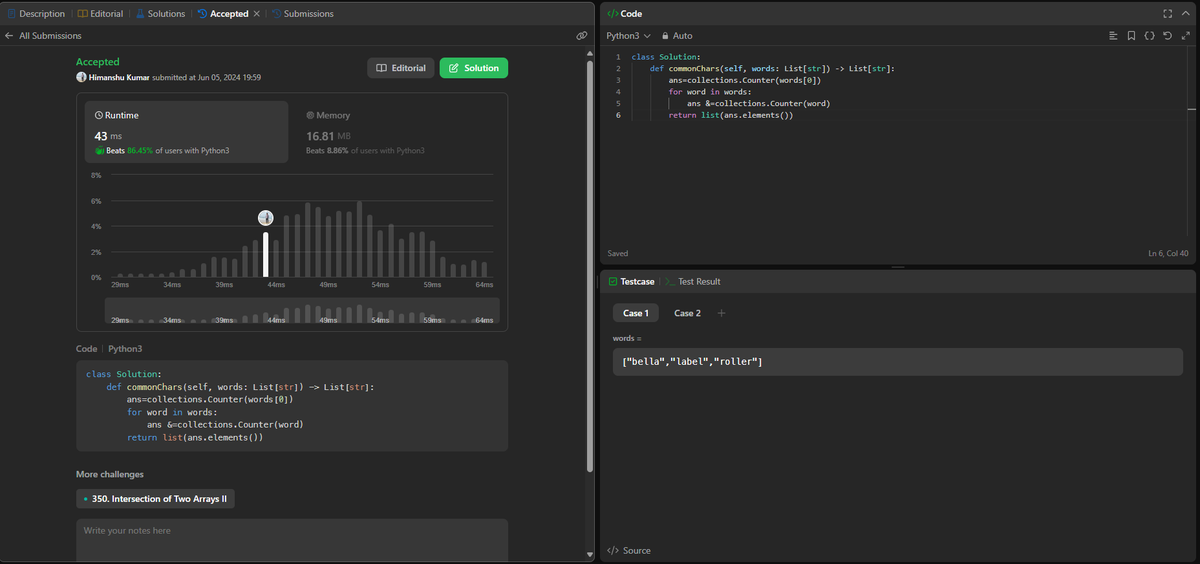The height and width of the screenshot is (564, 1200).
Task: Toggle the Auto lock setting
Action: pyautogui.click(x=677, y=35)
